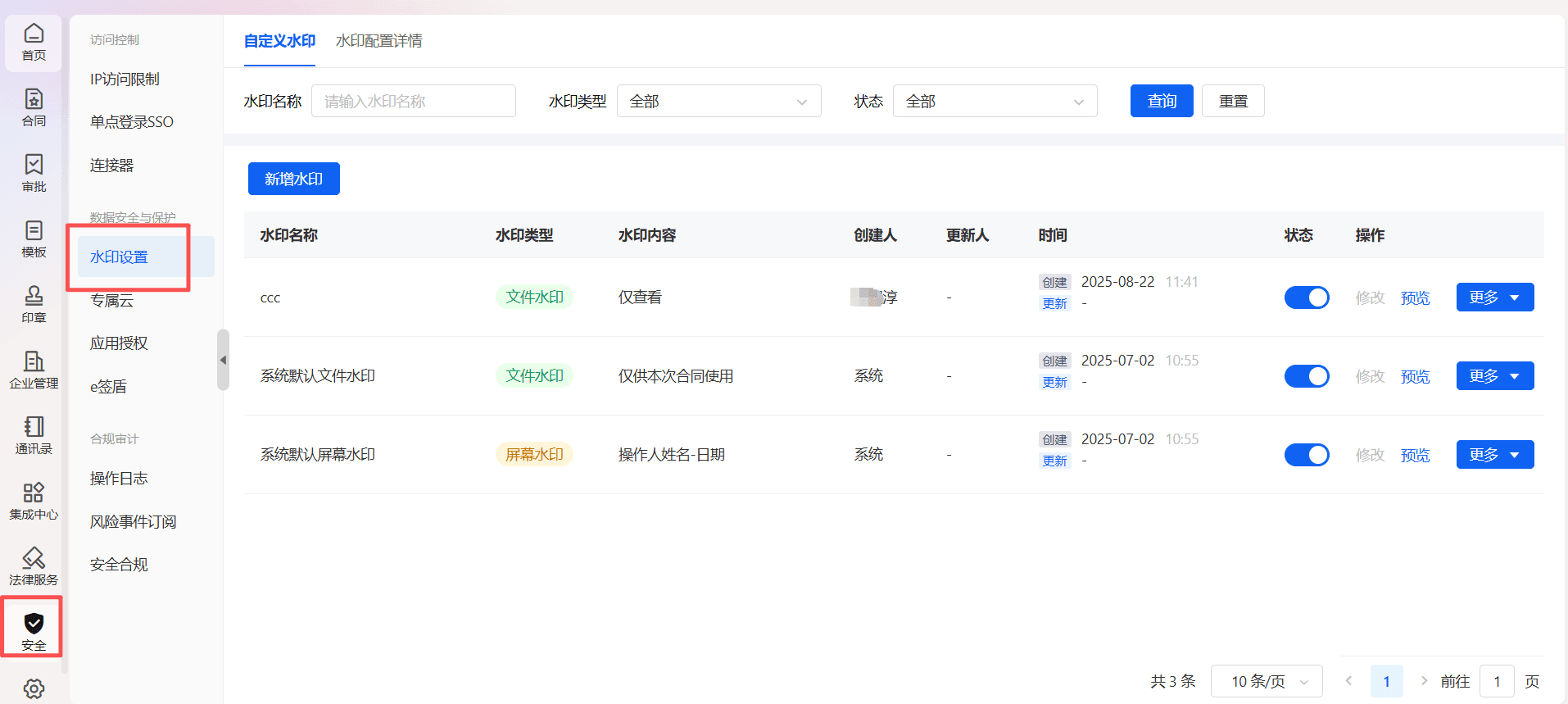Click 修改 link for 系统默认文件水印 row
The image size is (1568, 704).
[1370, 376]
